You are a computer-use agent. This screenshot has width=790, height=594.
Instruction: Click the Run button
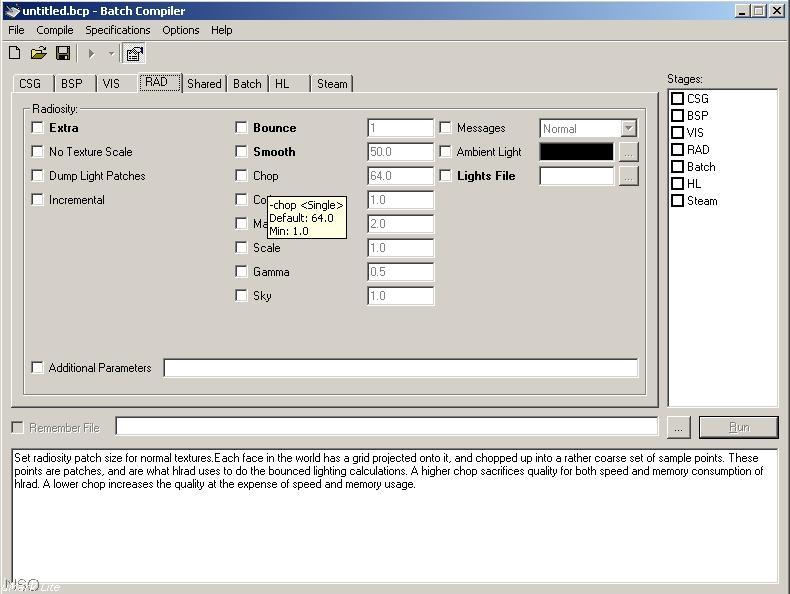tap(739, 428)
